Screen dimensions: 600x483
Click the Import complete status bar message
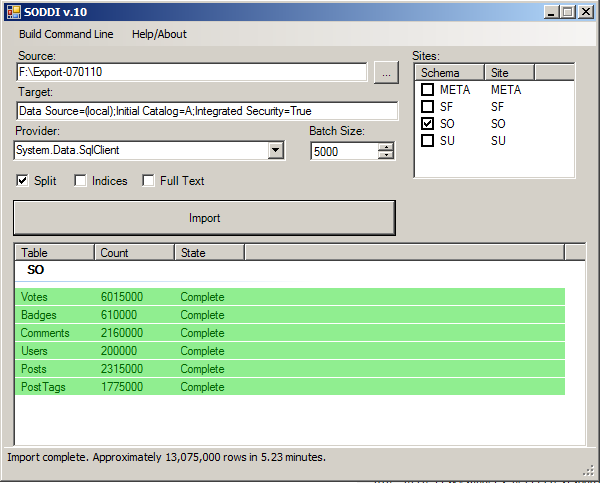click(x=166, y=457)
